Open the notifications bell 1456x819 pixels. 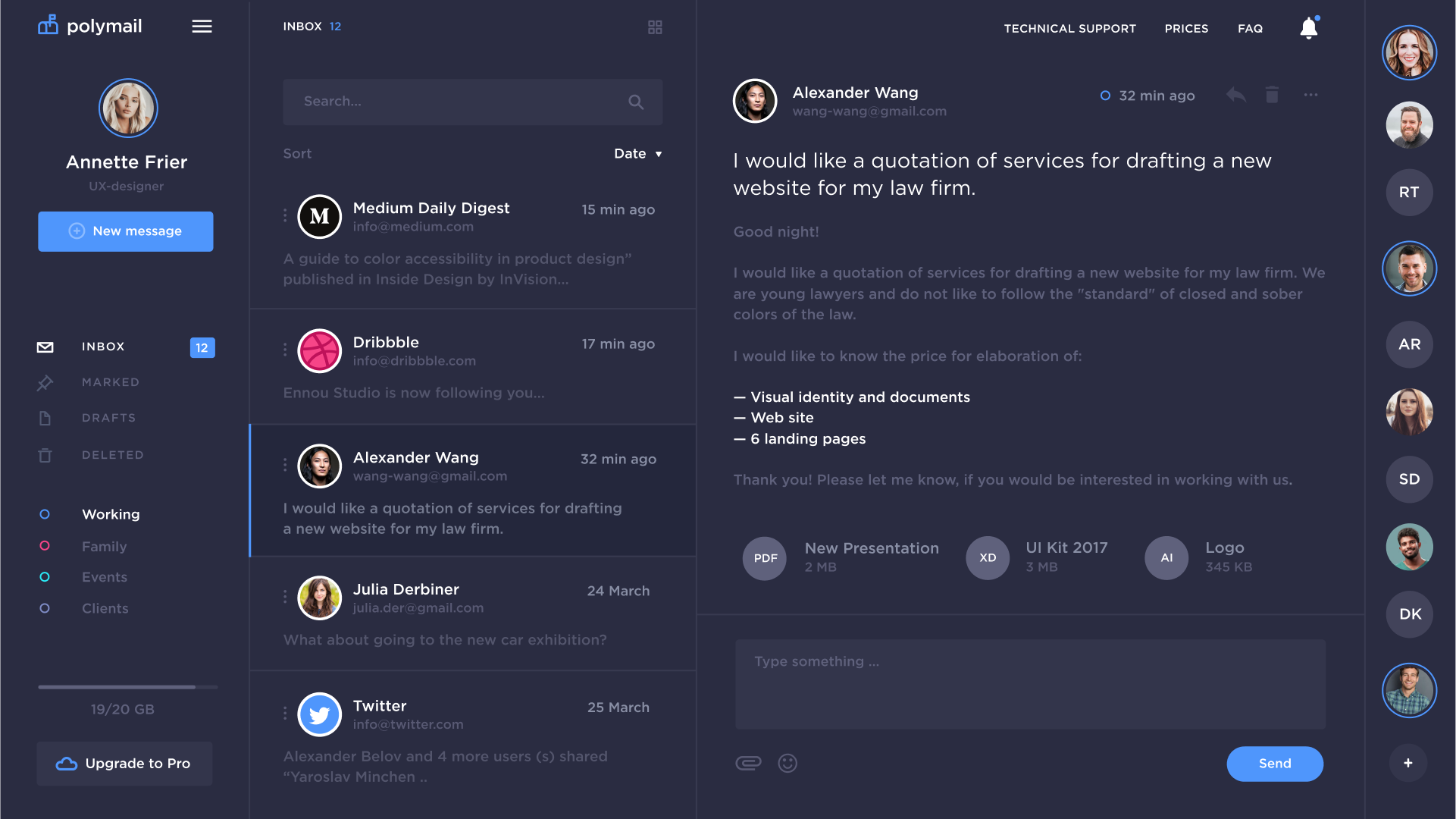[1308, 28]
